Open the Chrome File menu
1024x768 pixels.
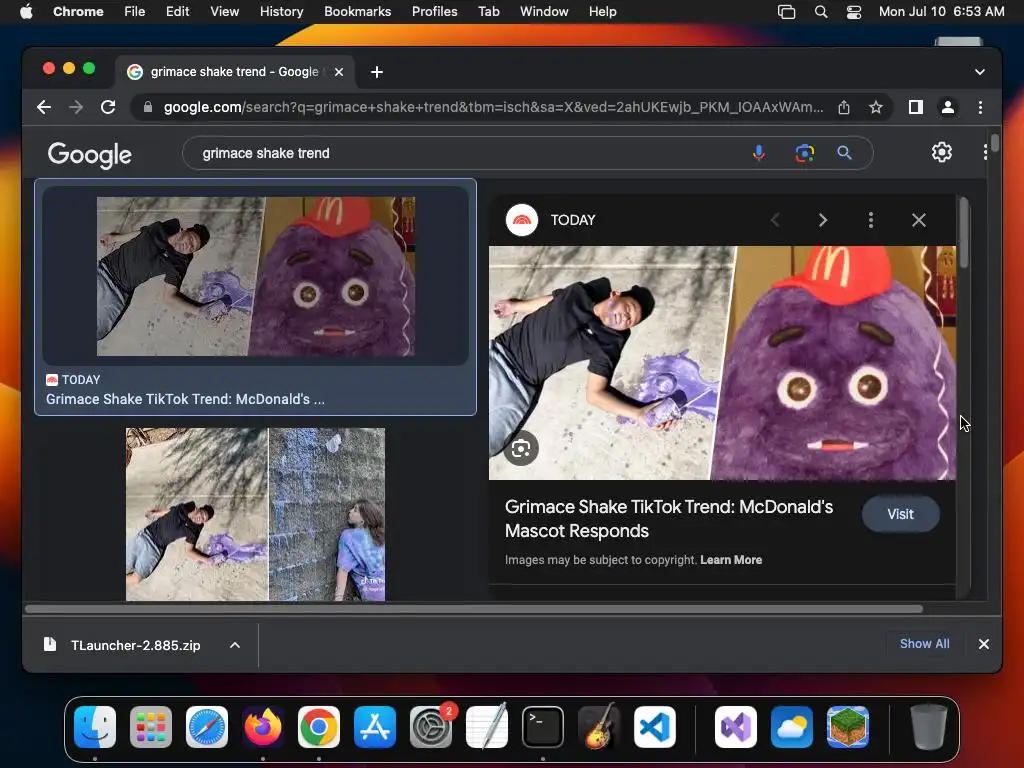(x=135, y=12)
